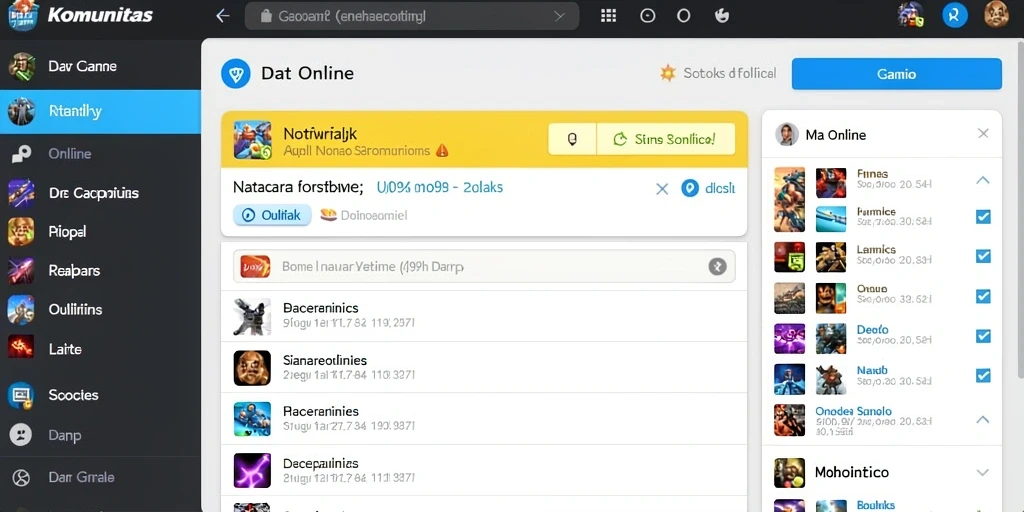The image size is (1024, 512).
Task: Click the blue location pin next to dlcslt
Action: click(x=690, y=189)
